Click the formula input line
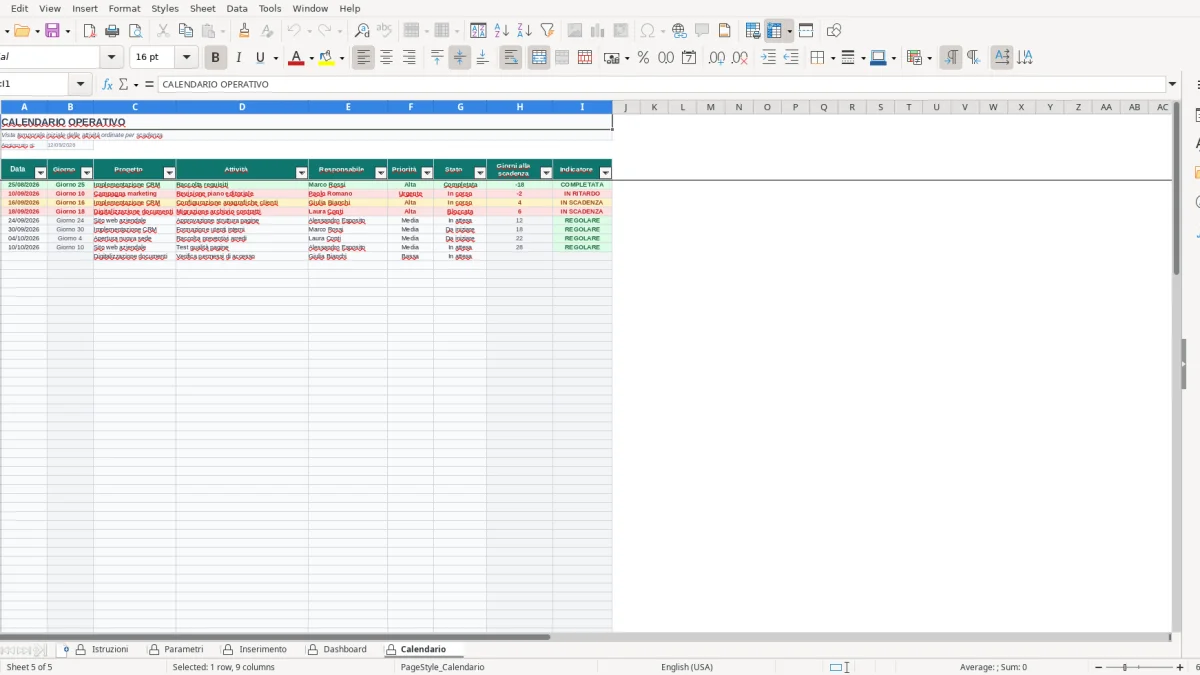 (x=661, y=85)
